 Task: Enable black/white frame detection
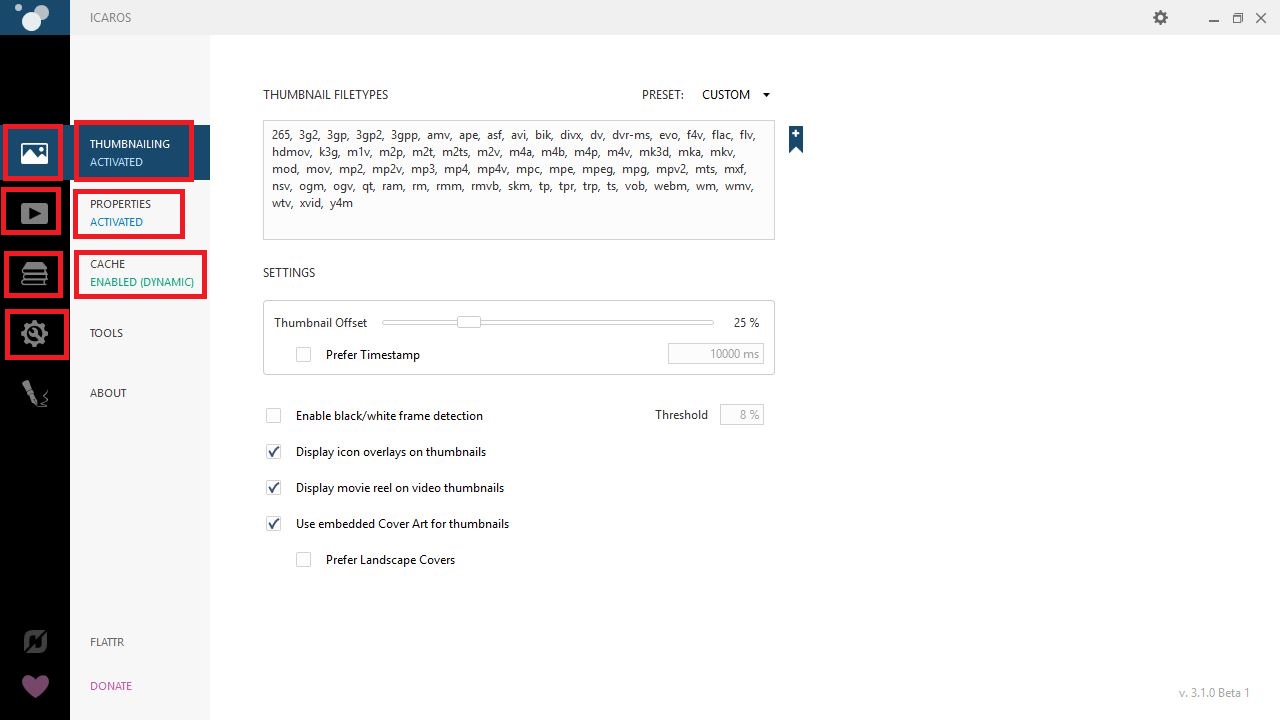273,415
